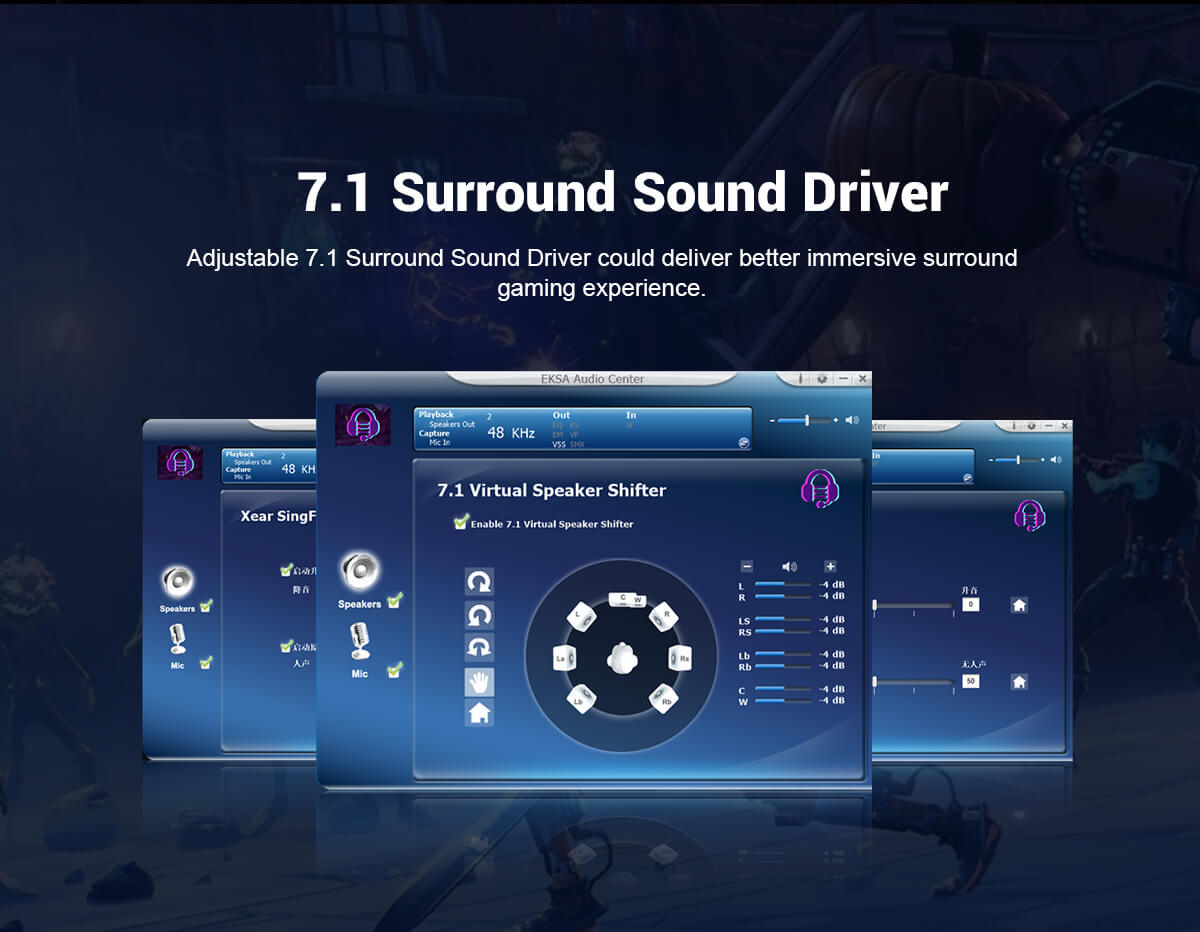The image size is (1200, 932).
Task: Select the W subwoofer speaker cube
Action: point(639,599)
